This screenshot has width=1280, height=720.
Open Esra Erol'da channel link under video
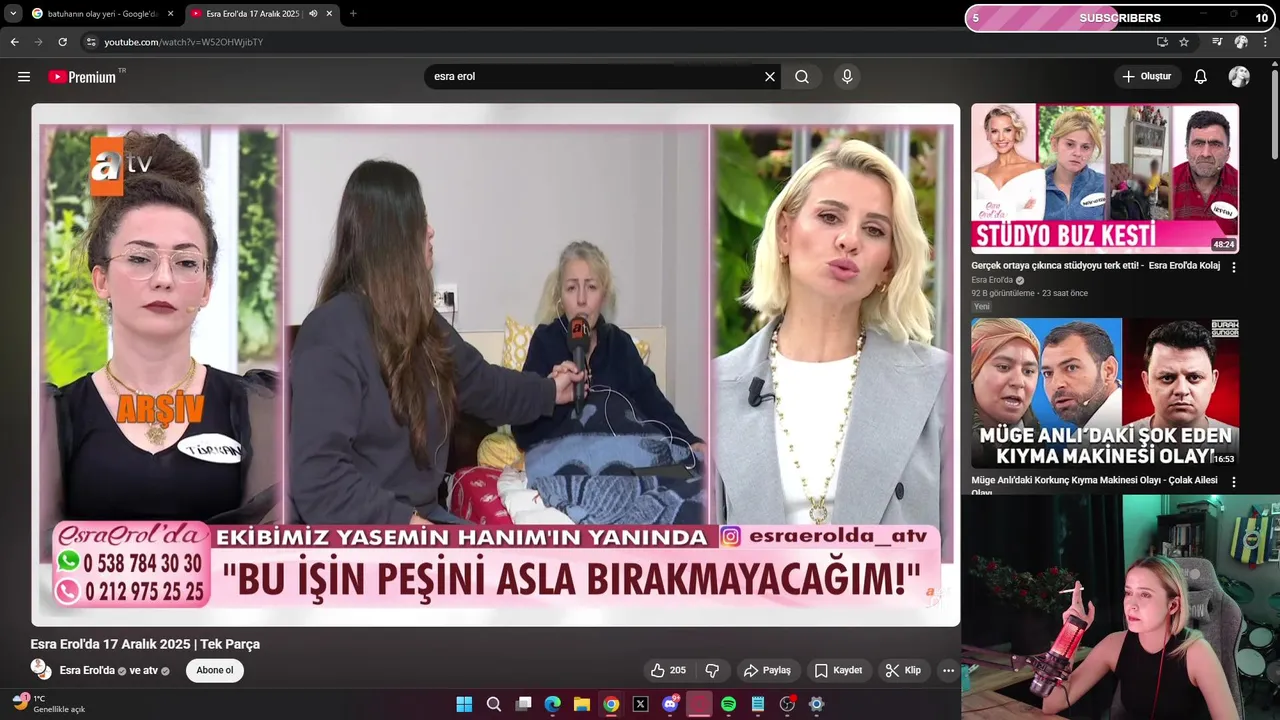point(87,670)
